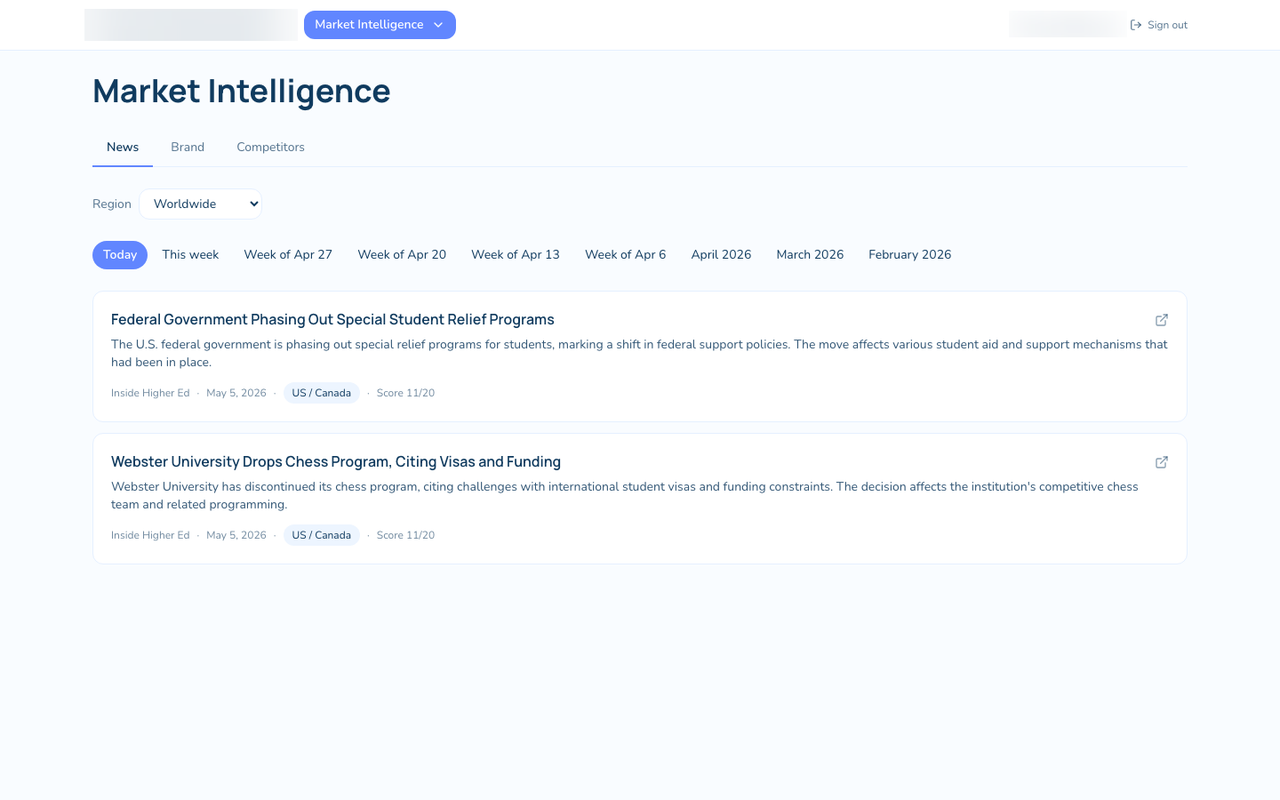
Task: Expand the Market Intelligence dropdown chevron
Action: tap(438, 25)
